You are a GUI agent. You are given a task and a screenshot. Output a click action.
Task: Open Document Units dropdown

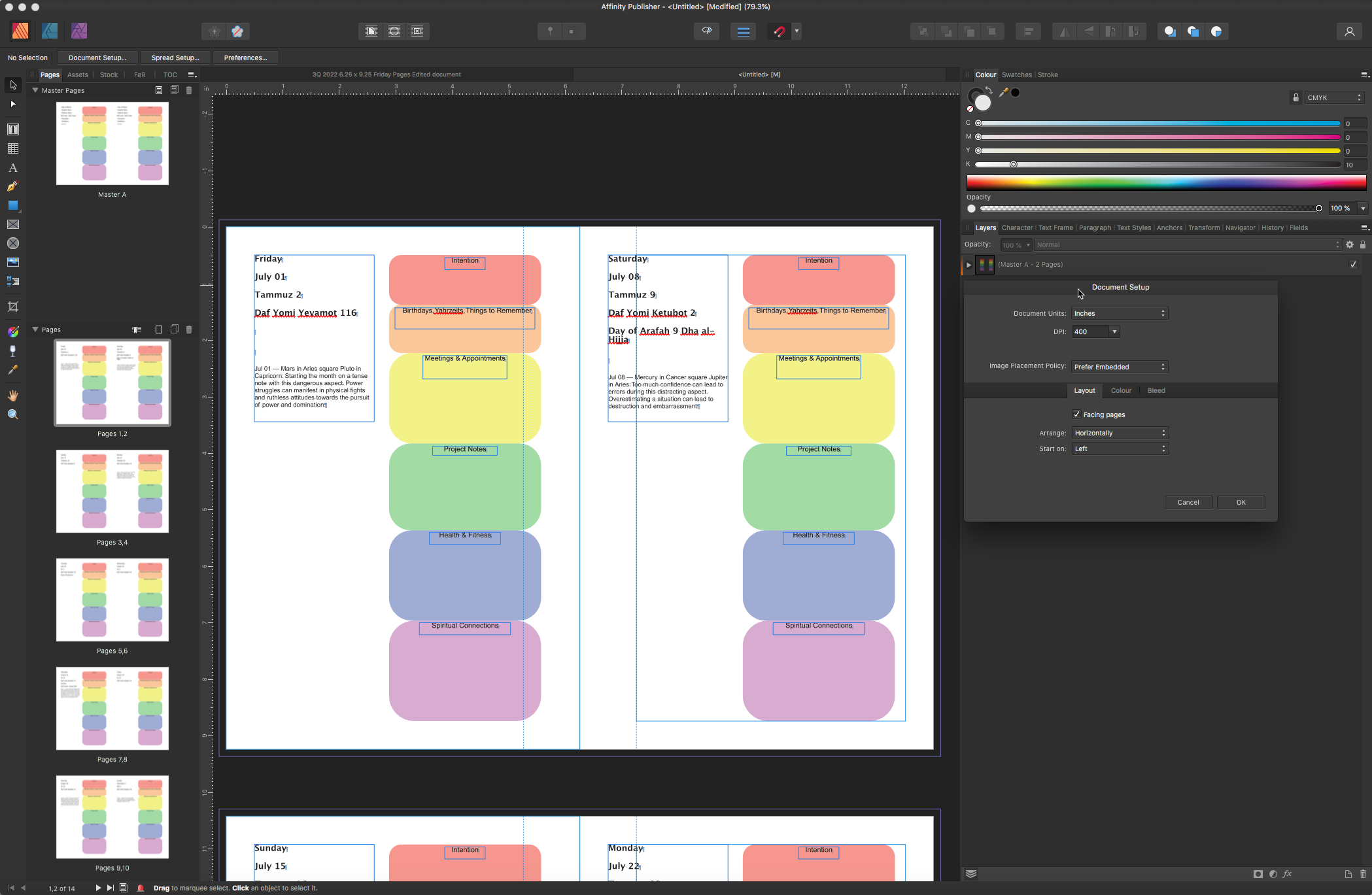pyautogui.click(x=1120, y=314)
